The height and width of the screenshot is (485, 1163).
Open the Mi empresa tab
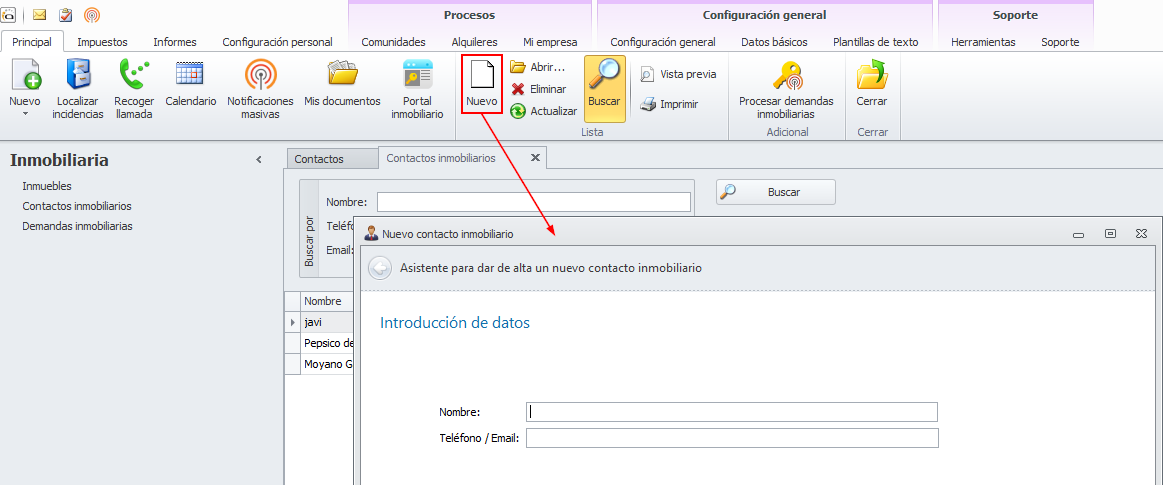(x=550, y=42)
